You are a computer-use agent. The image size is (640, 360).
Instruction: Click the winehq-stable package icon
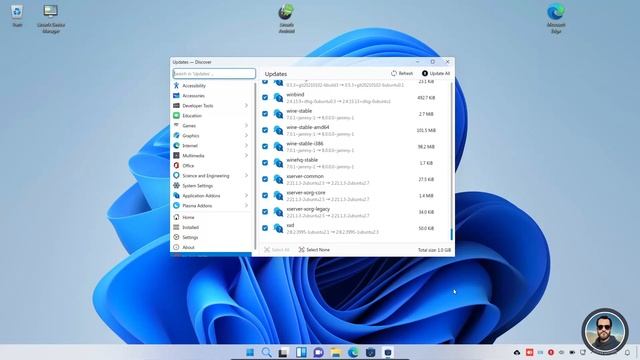pos(278,163)
